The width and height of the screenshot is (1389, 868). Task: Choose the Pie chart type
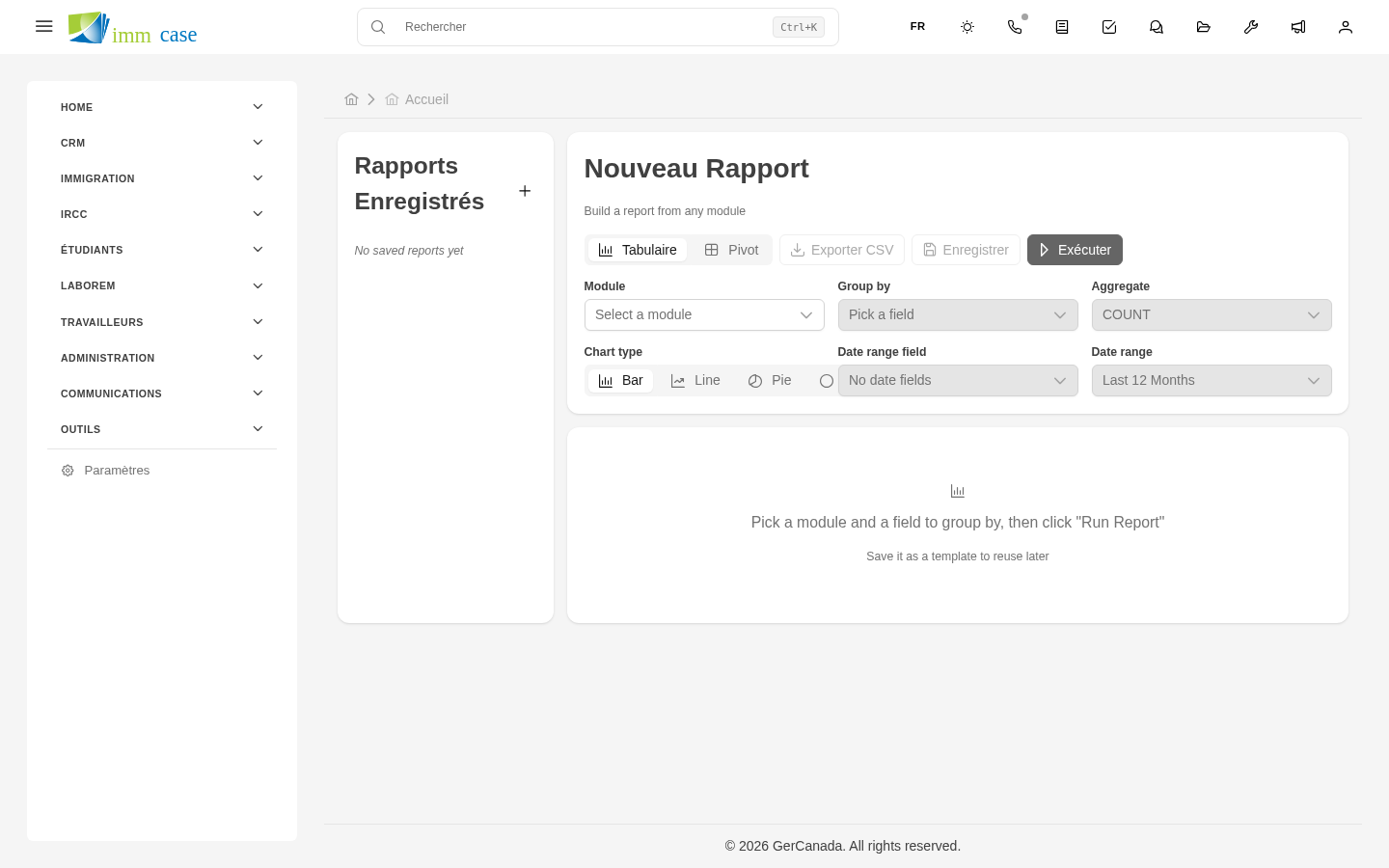[770, 381]
